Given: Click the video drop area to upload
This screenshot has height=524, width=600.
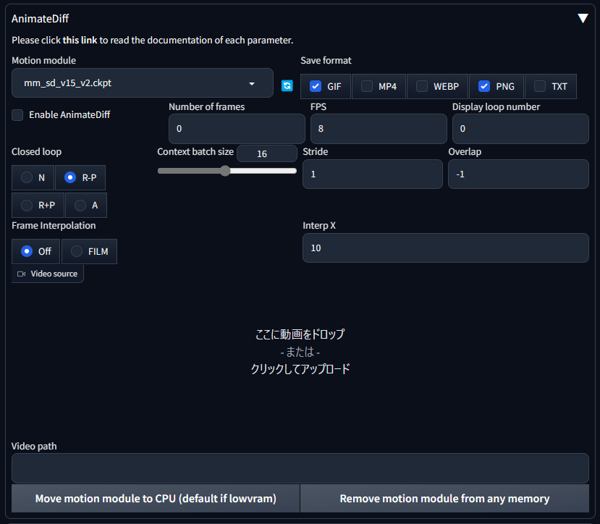Looking at the screenshot, I should 300,351.
